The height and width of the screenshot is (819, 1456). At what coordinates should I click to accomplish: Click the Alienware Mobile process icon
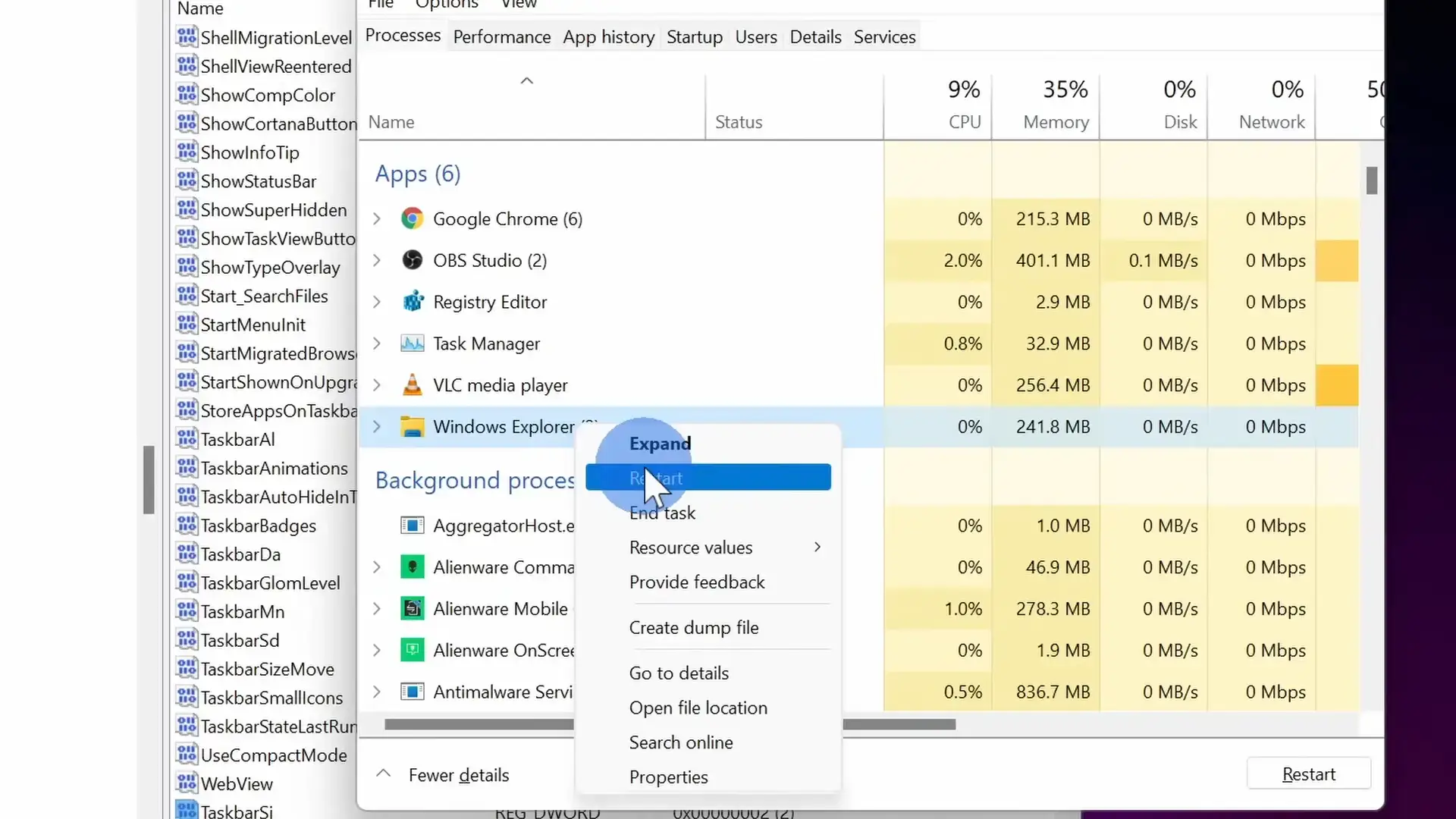point(412,609)
